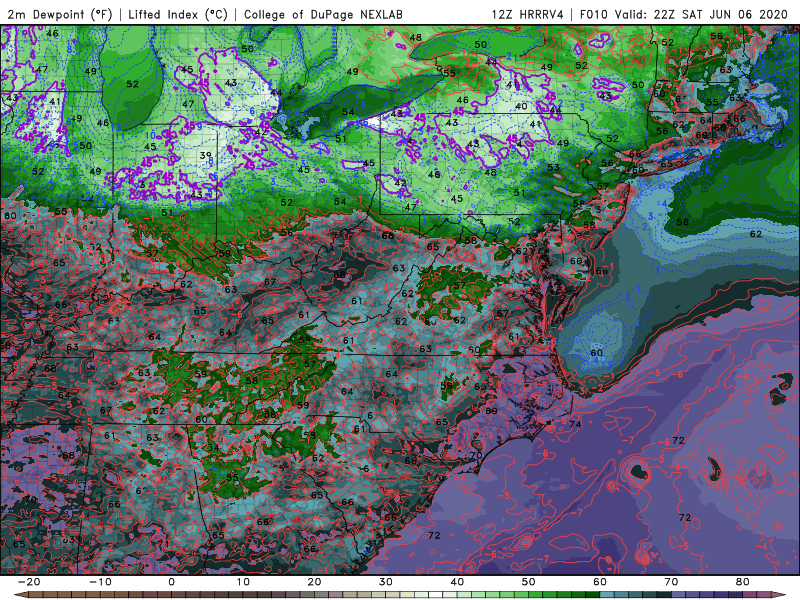Click the "39" dewpoint value on the map
Image resolution: width=800 pixels, height=600 pixels.
click(206, 155)
